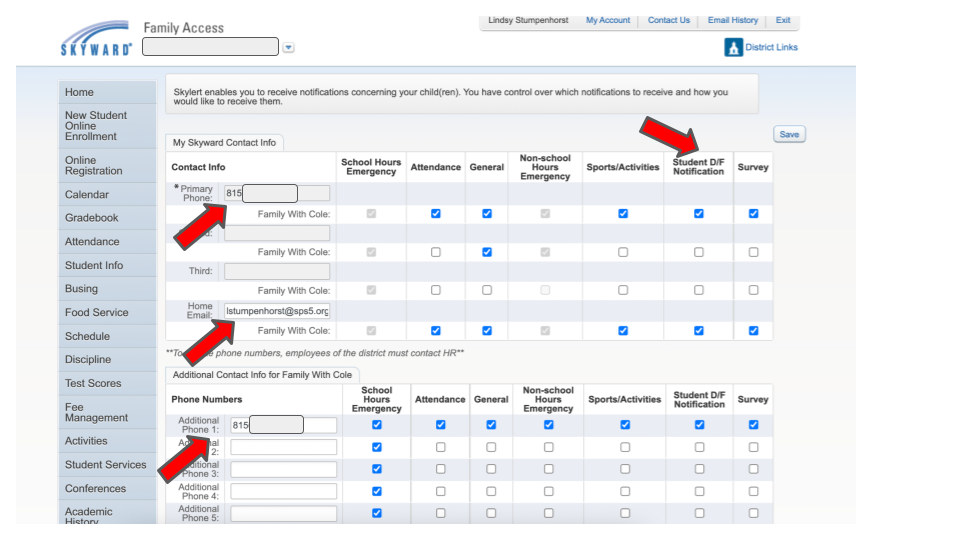This screenshot has width=960, height=540.
Task: View Email History link
Action: click(732, 20)
